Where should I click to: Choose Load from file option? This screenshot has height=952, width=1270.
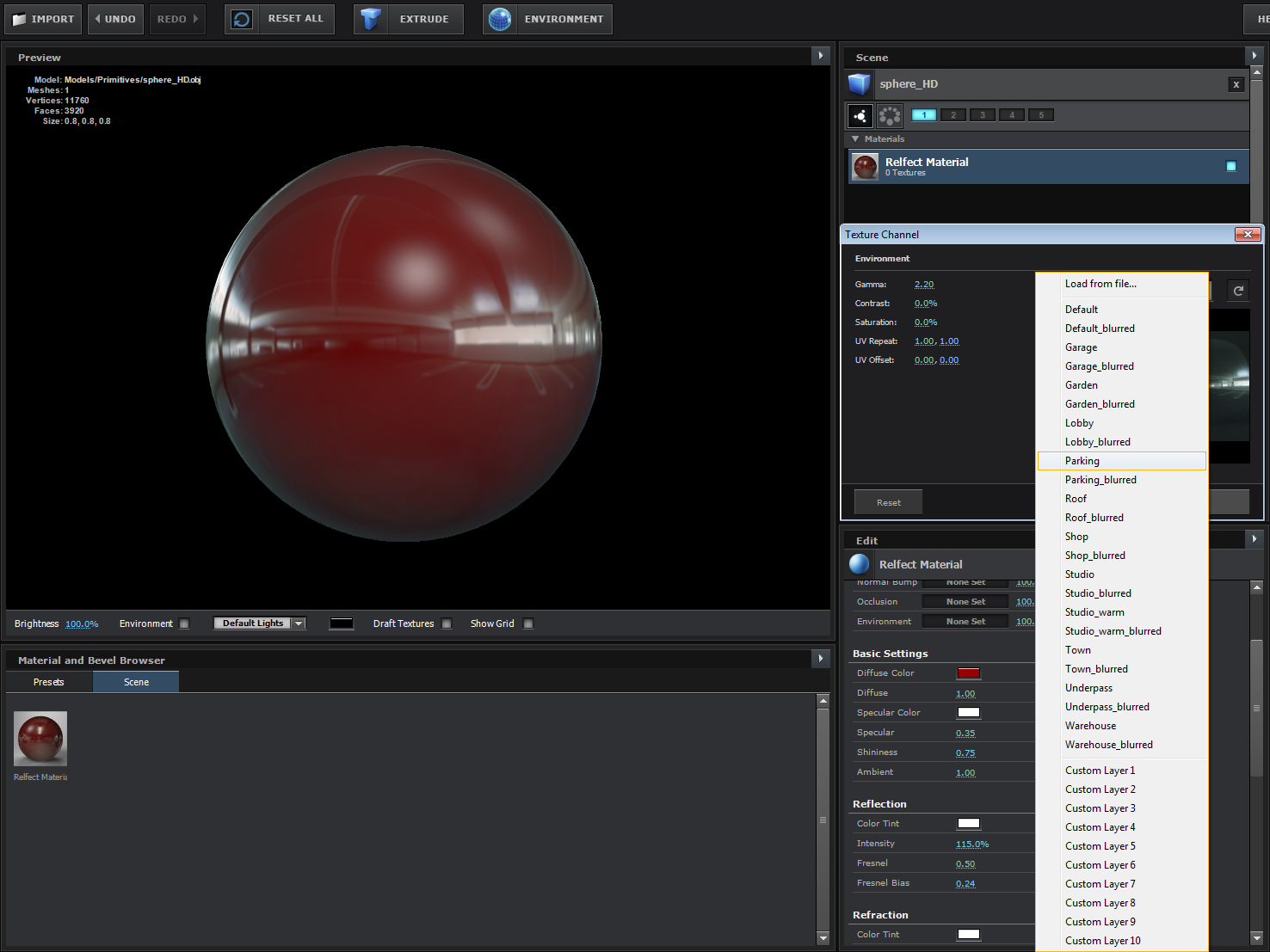pyautogui.click(x=1100, y=284)
